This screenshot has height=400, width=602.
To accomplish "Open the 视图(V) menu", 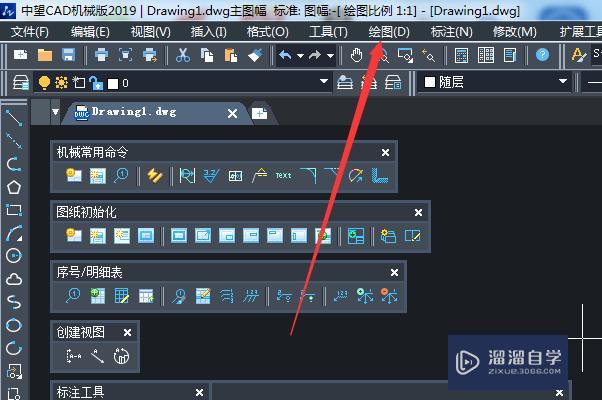I will tap(150, 32).
